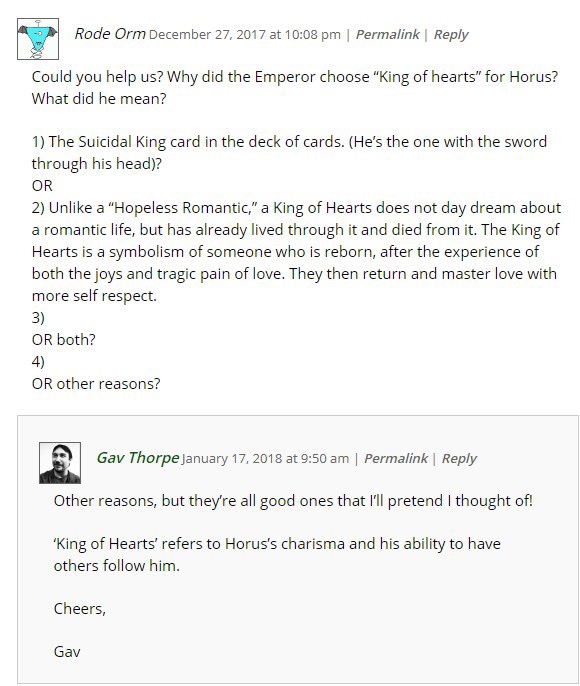Reply to Gav Thorpe's comment
The image size is (580, 686).
459,458
